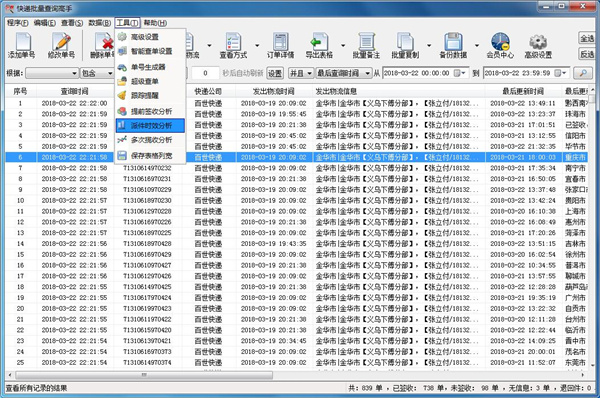This screenshot has height=398, width=600.
Task: Click the 批量复制 copy icon
Action: click(x=405, y=41)
